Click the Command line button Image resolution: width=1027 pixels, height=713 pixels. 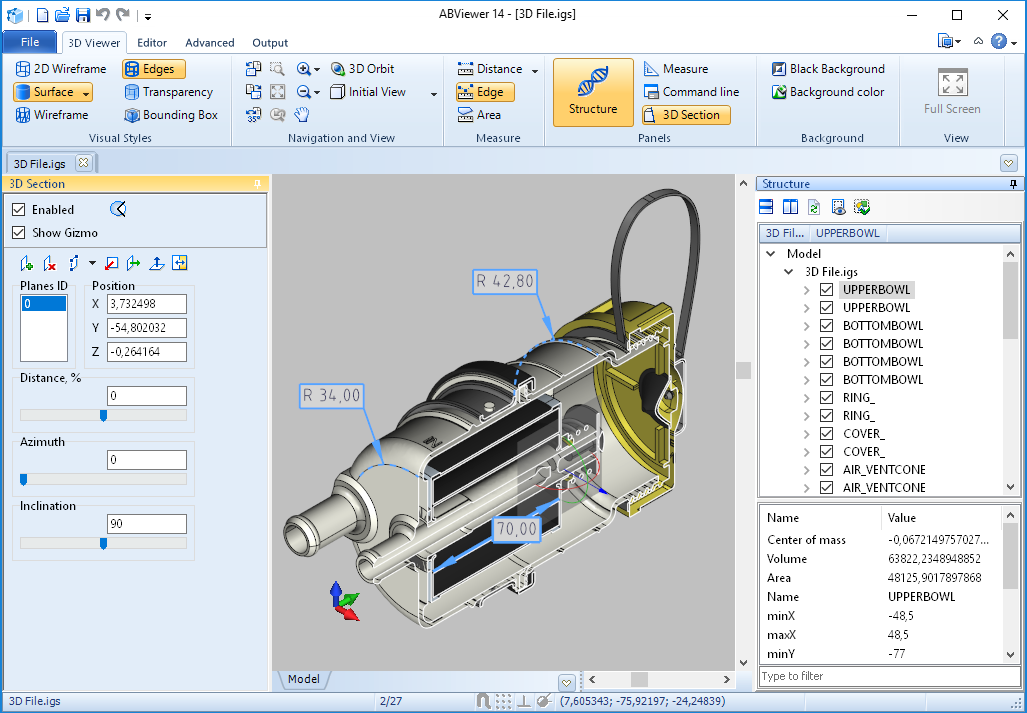point(691,92)
